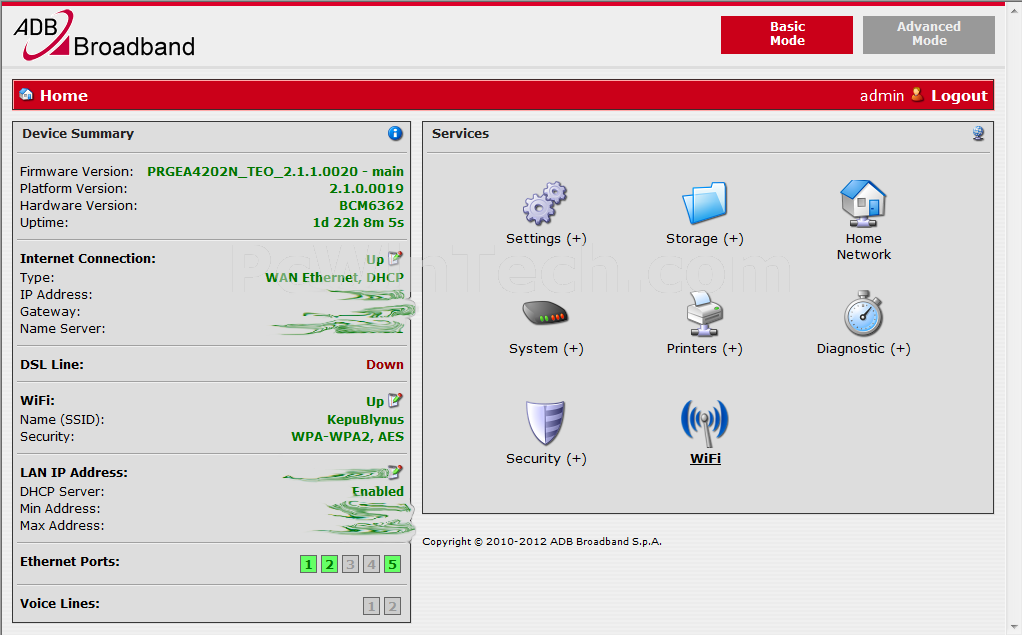
Task: Open the Diagnostic stopwatch icon
Action: (x=863, y=313)
